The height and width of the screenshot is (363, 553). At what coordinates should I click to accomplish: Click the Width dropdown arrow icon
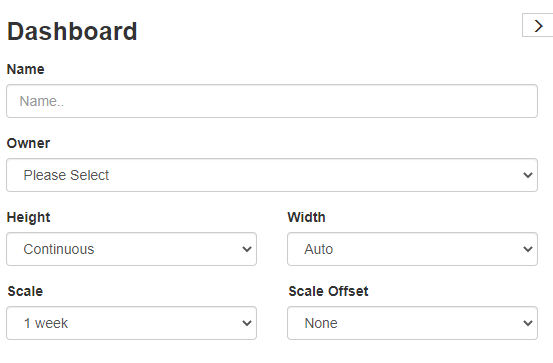tap(528, 249)
